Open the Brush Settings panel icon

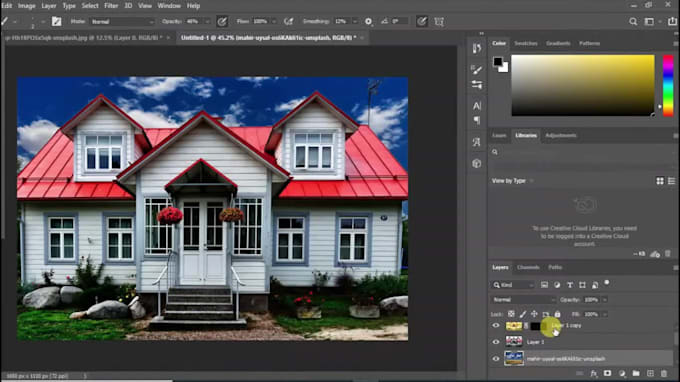(477, 85)
